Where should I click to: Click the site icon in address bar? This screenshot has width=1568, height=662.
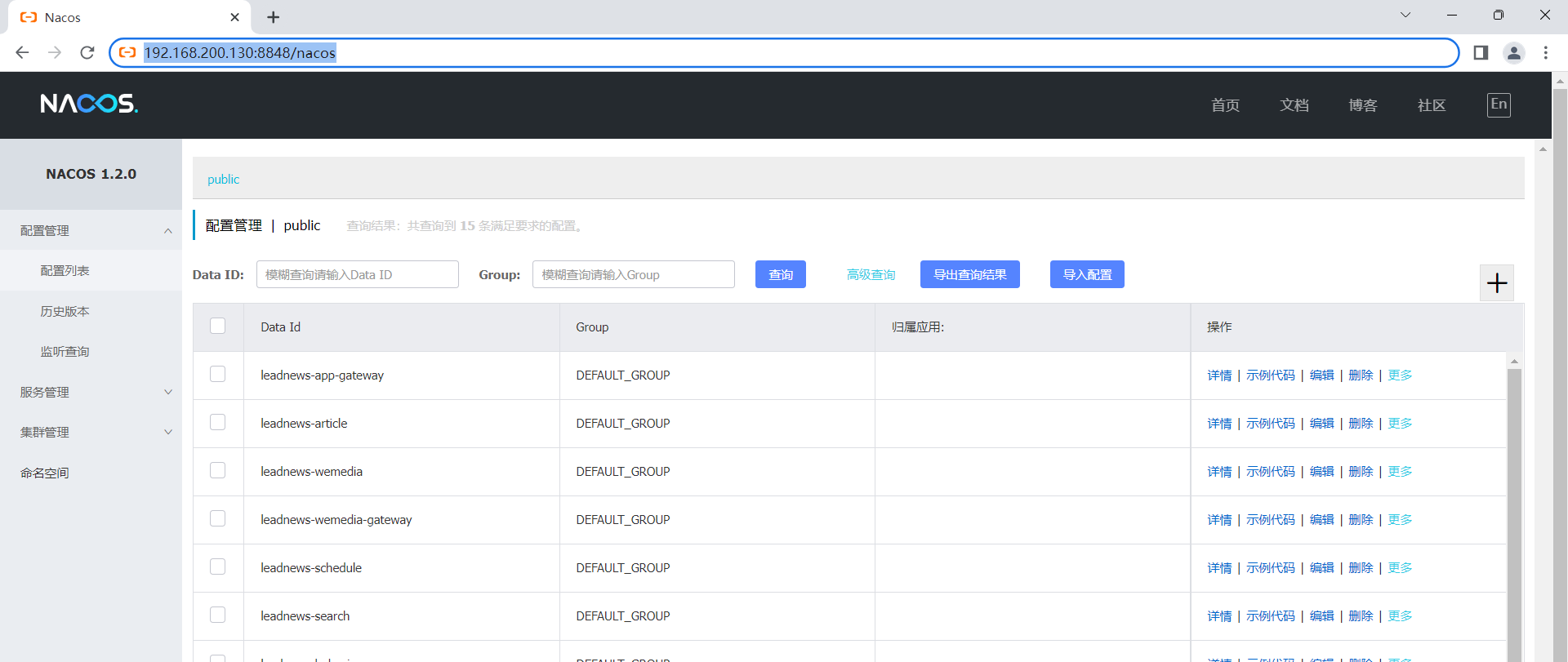[127, 52]
